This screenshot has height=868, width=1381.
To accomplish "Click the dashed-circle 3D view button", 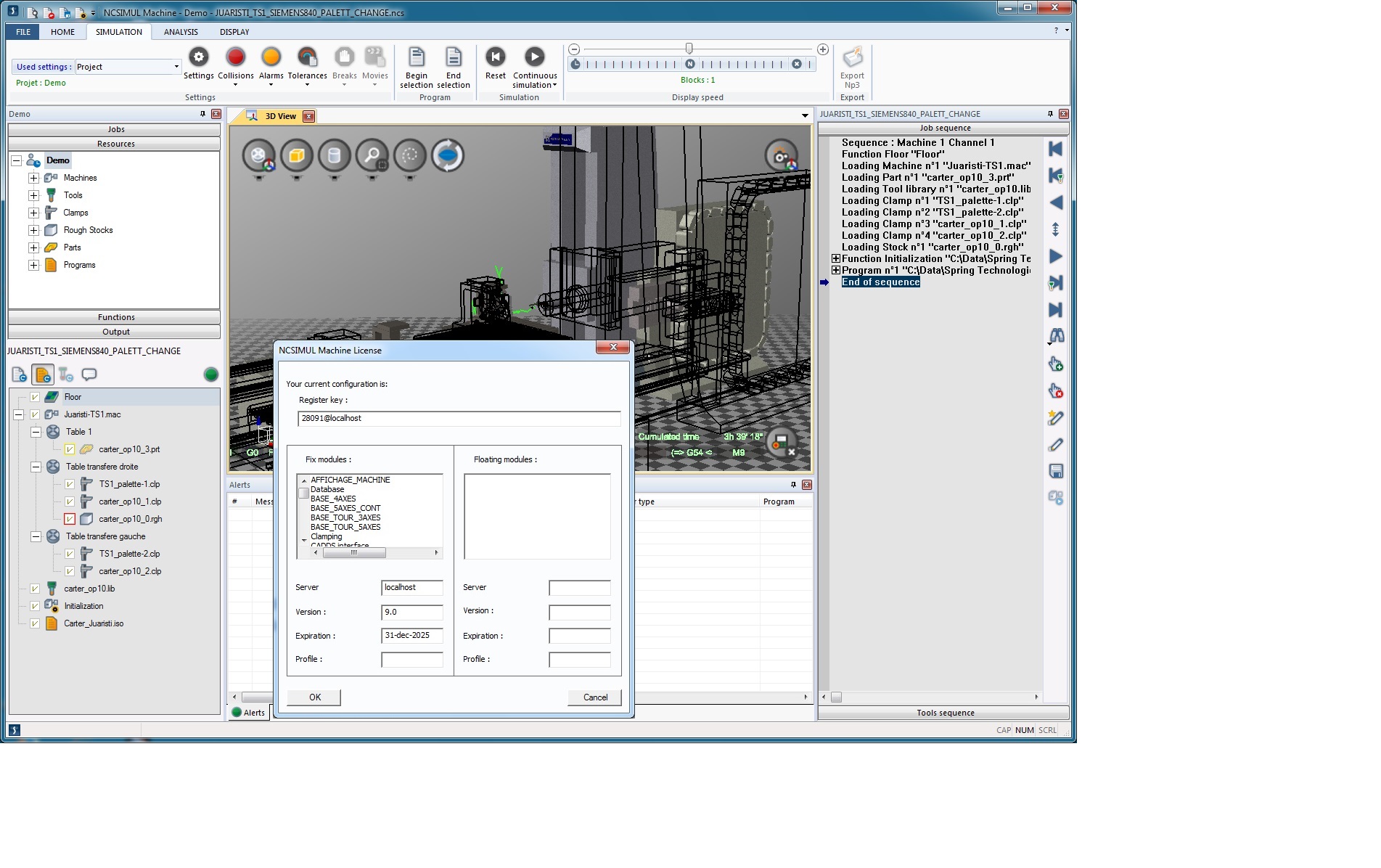I will [409, 155].
